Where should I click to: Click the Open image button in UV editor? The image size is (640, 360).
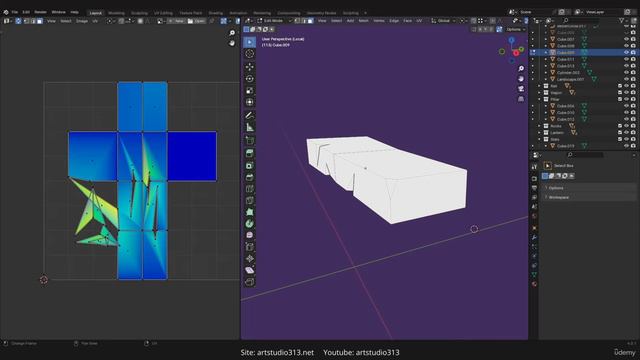(196, 21)
